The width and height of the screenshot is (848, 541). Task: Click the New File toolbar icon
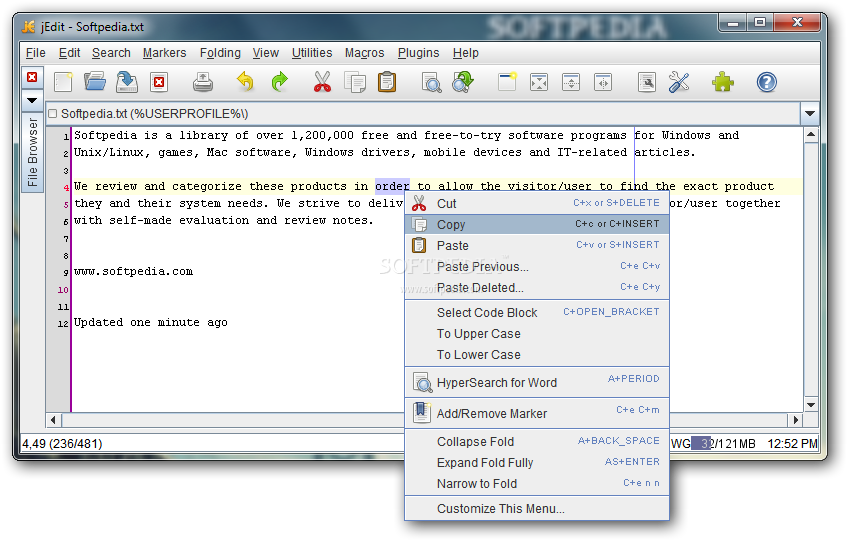63,82
